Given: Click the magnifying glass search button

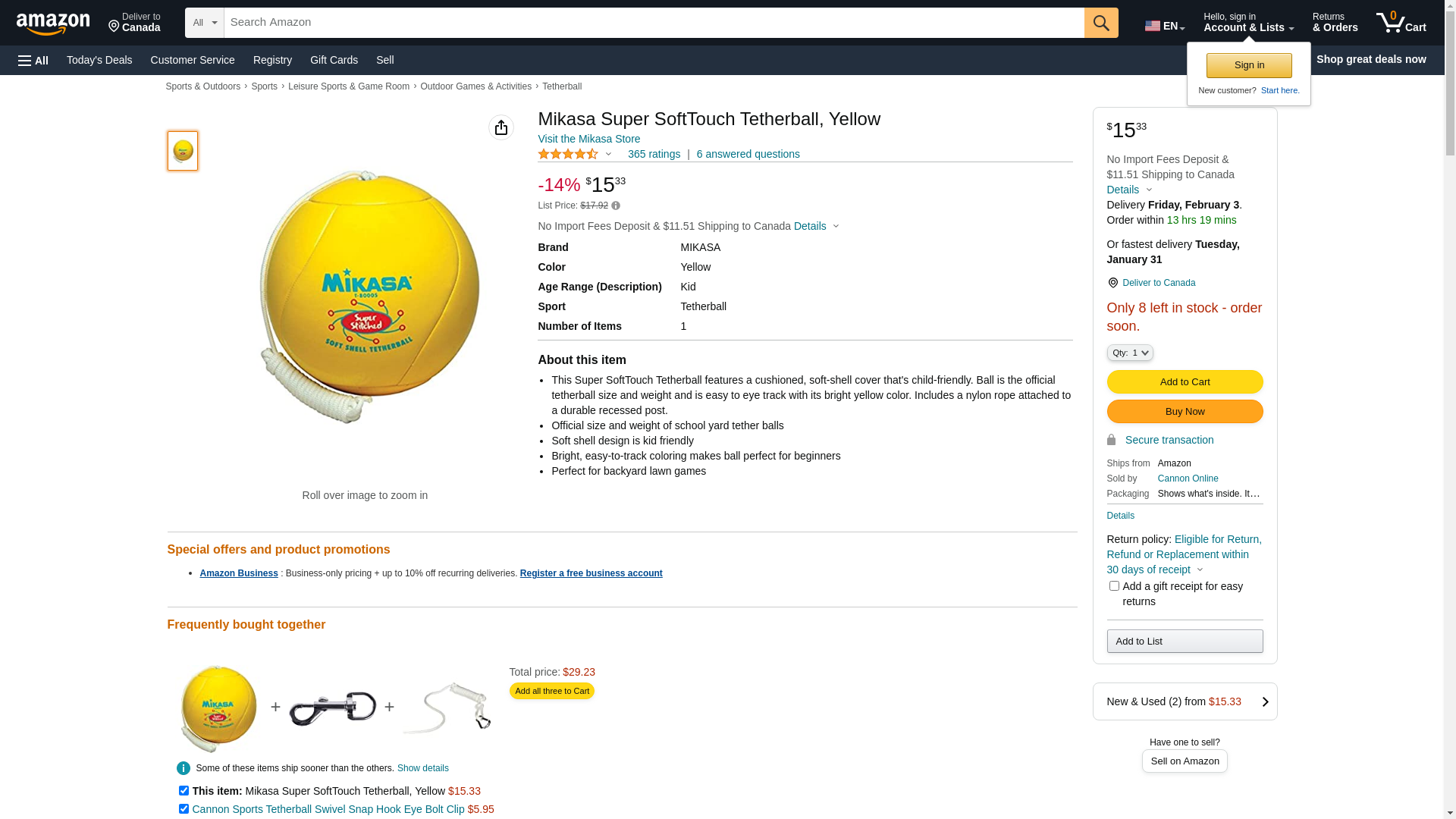Looking at the screenshot, I should click(1101, 23).
